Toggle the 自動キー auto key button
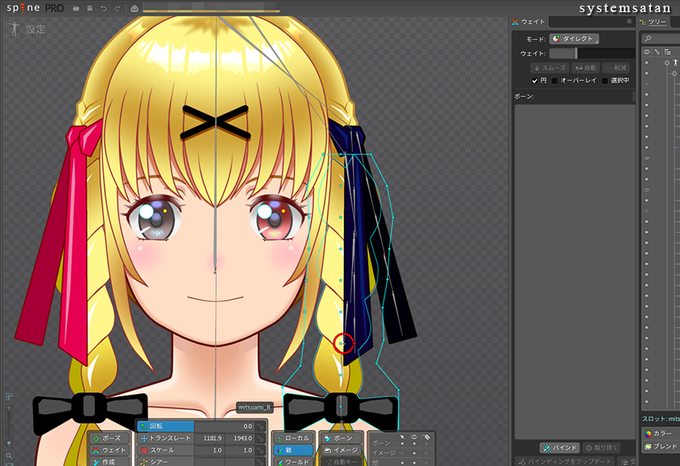 [x=341, y=462]
